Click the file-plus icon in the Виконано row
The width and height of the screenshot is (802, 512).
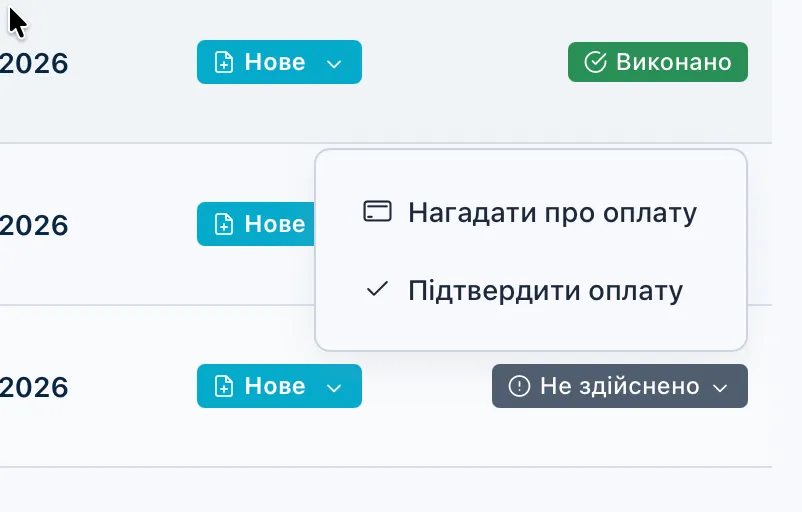tap(225, 63)
